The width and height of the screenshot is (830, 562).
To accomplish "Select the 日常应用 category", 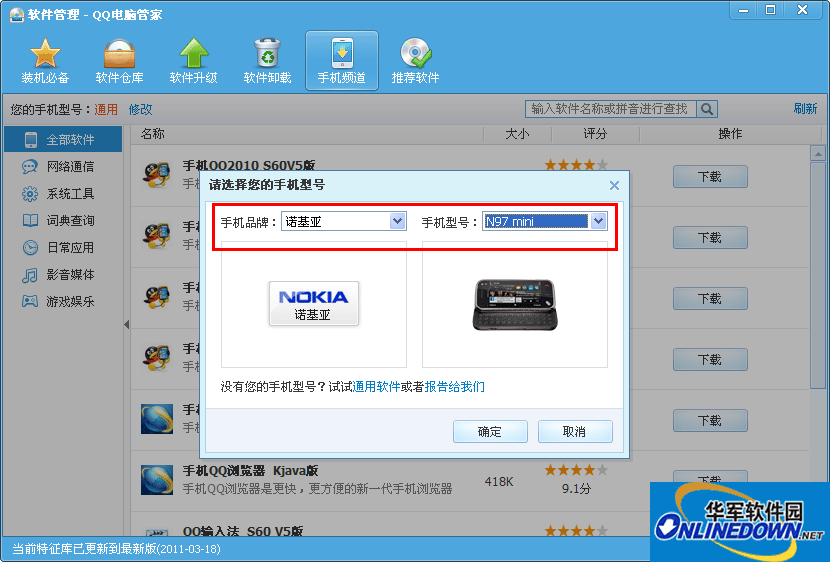I will pos(63,248).
